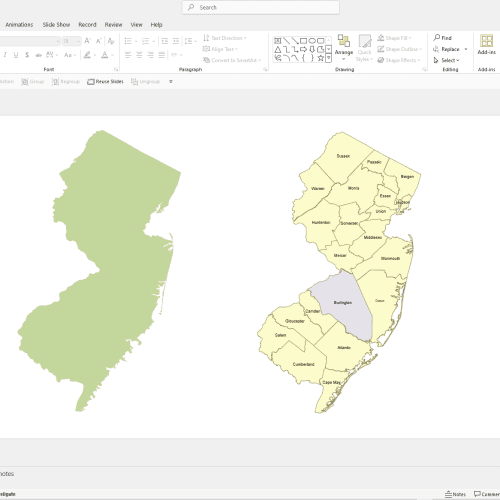Select the Freeform shape tool
The image size is (500, 500).
320,50
